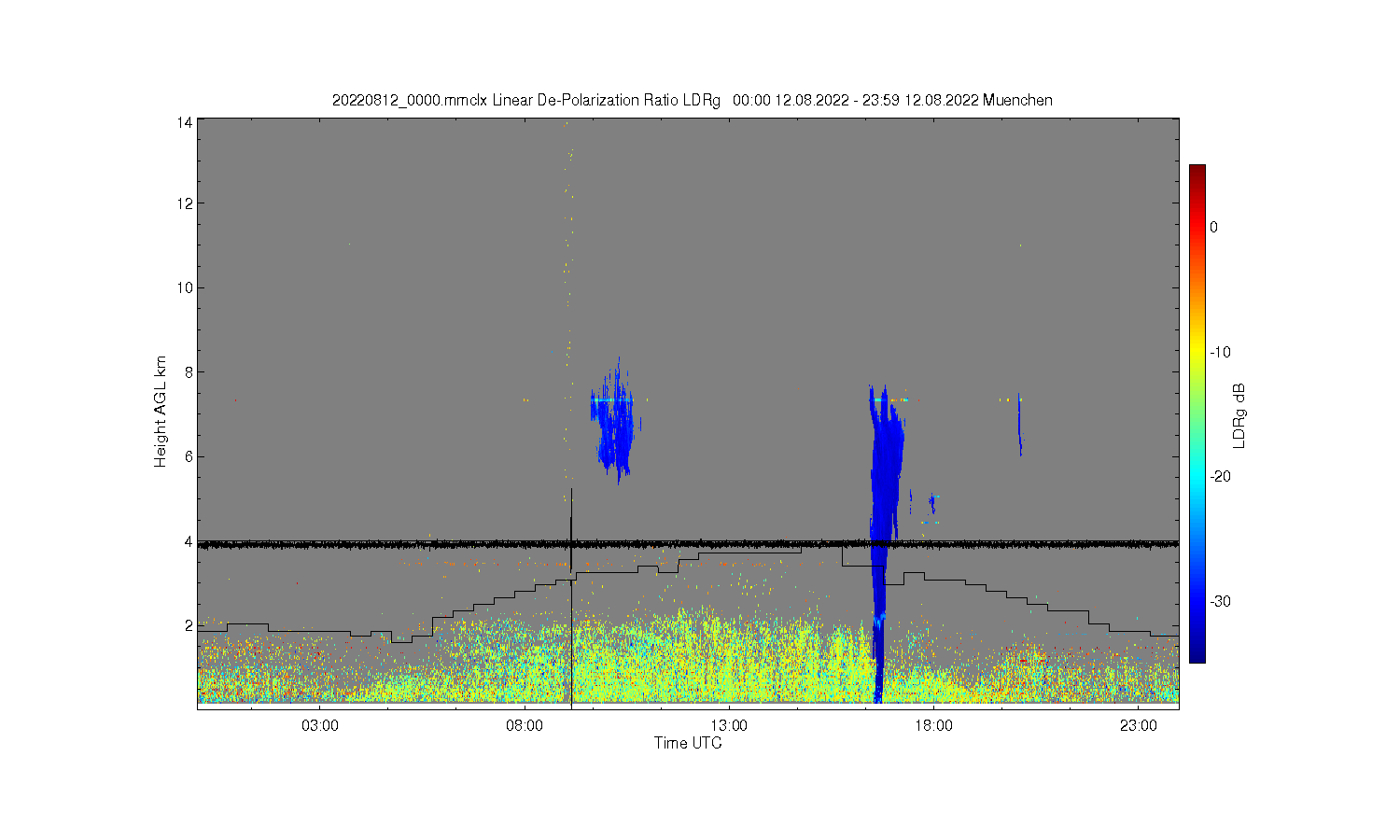Click the colorbar tick label -20
Image resolution: width=1400 pixels, height=840 pixels.
(x=1220, y=476)
